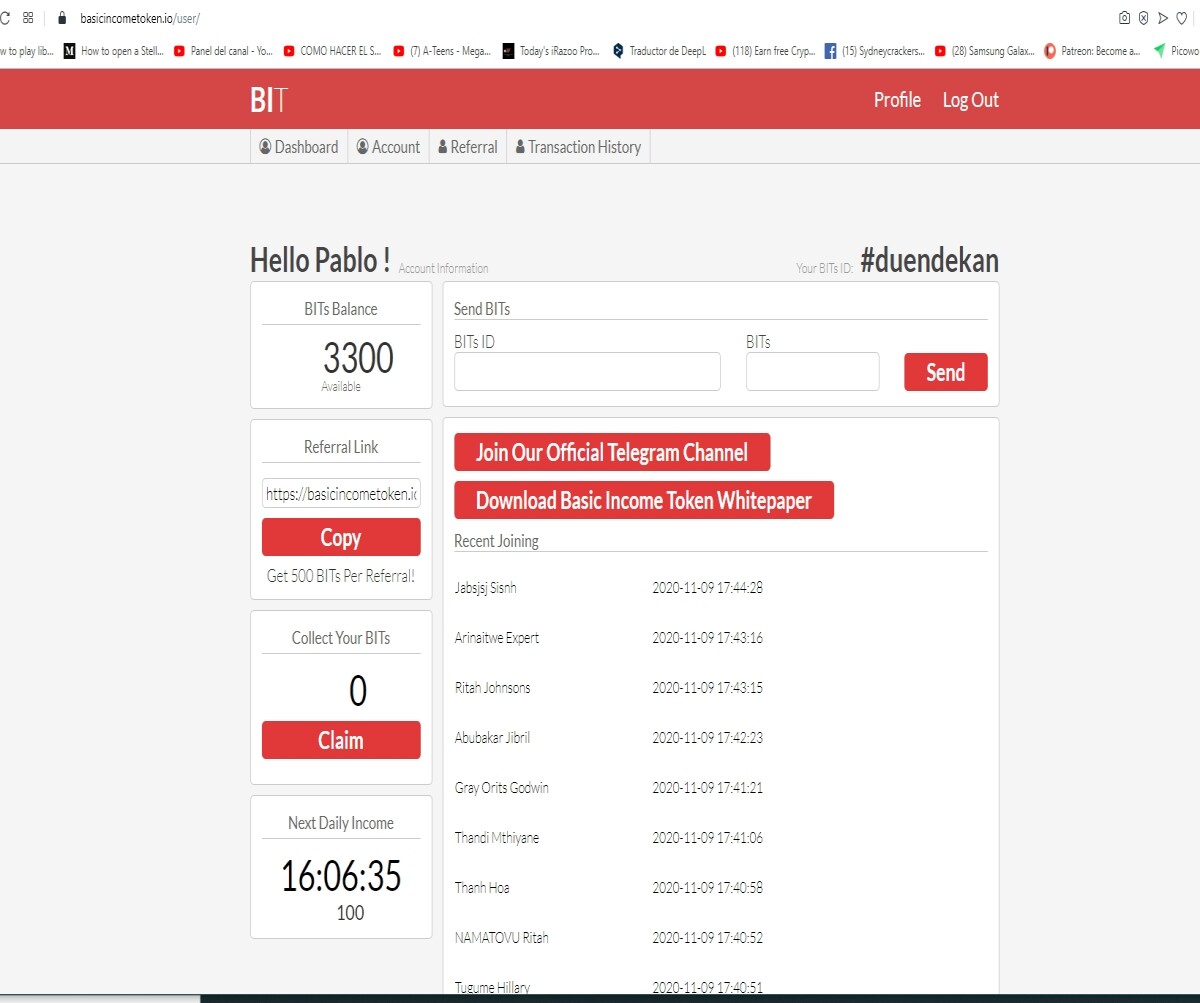The height and width of the screenshot is (1003, 1200).
Task: Click the timestamp 2020-11-09 17:44:28
Action: [708, 588]
